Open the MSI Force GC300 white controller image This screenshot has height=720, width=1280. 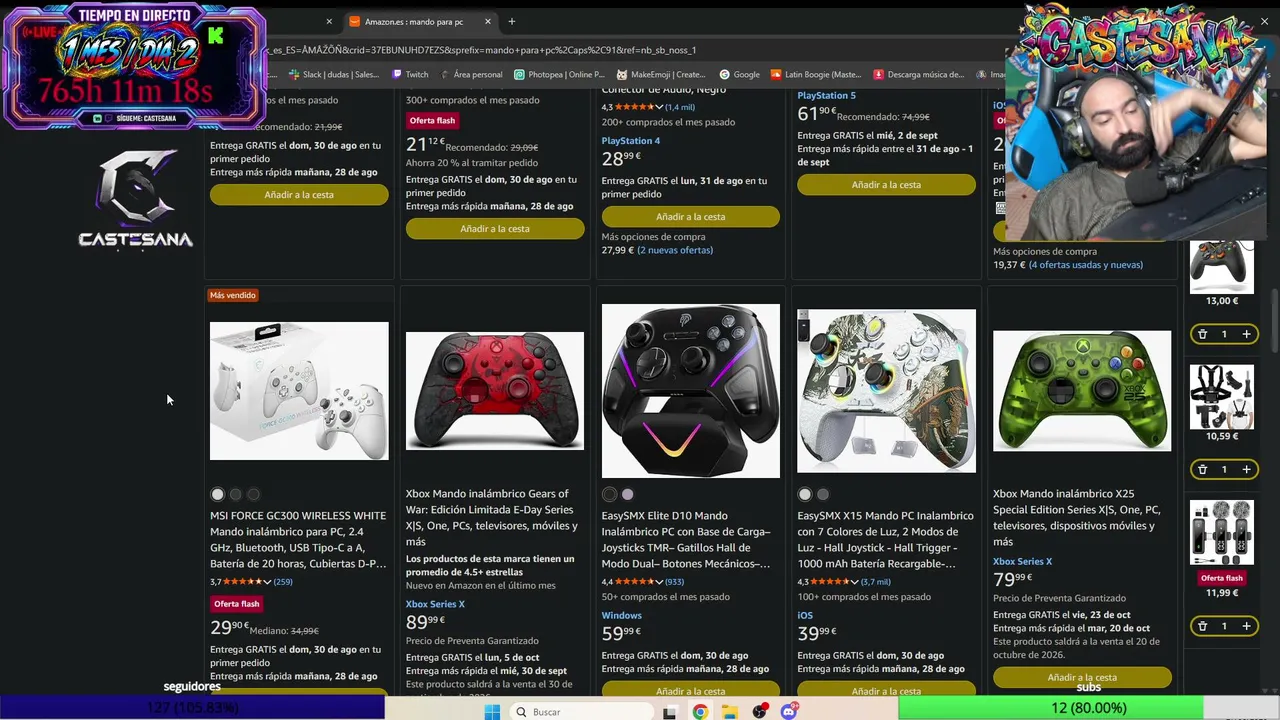coord(299,391)
